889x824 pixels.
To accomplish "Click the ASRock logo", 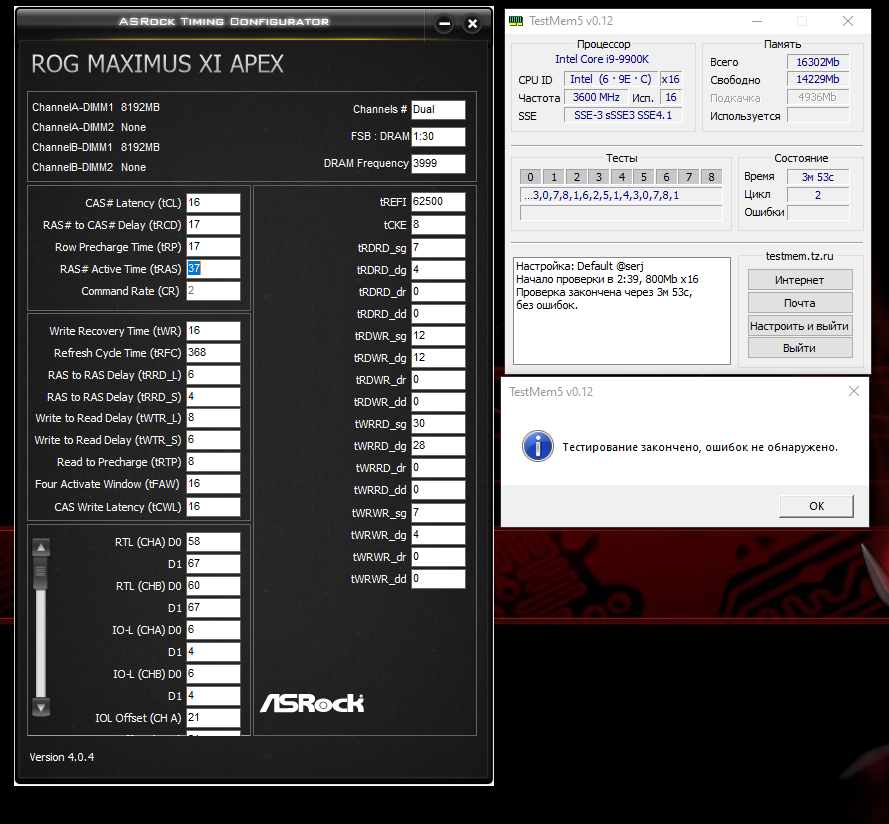I will (x=312, y=703).
